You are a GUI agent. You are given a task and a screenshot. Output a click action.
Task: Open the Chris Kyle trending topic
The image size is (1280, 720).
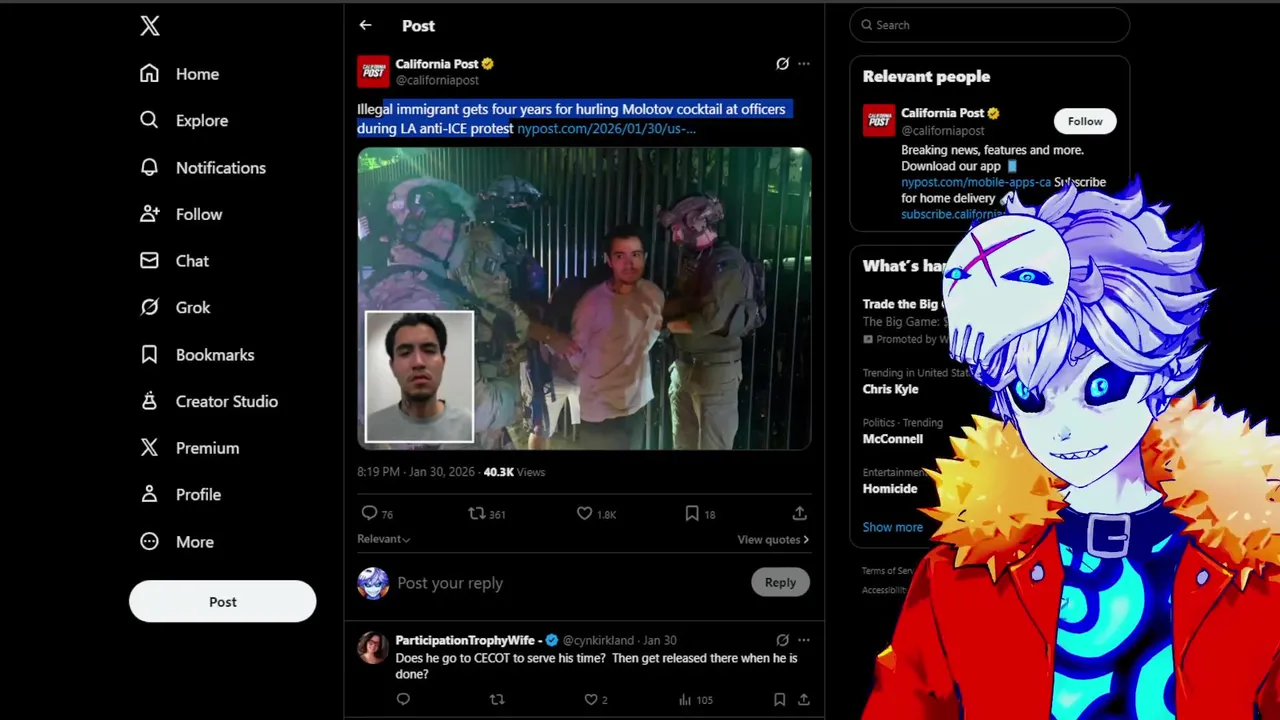(x=890, y=389)
